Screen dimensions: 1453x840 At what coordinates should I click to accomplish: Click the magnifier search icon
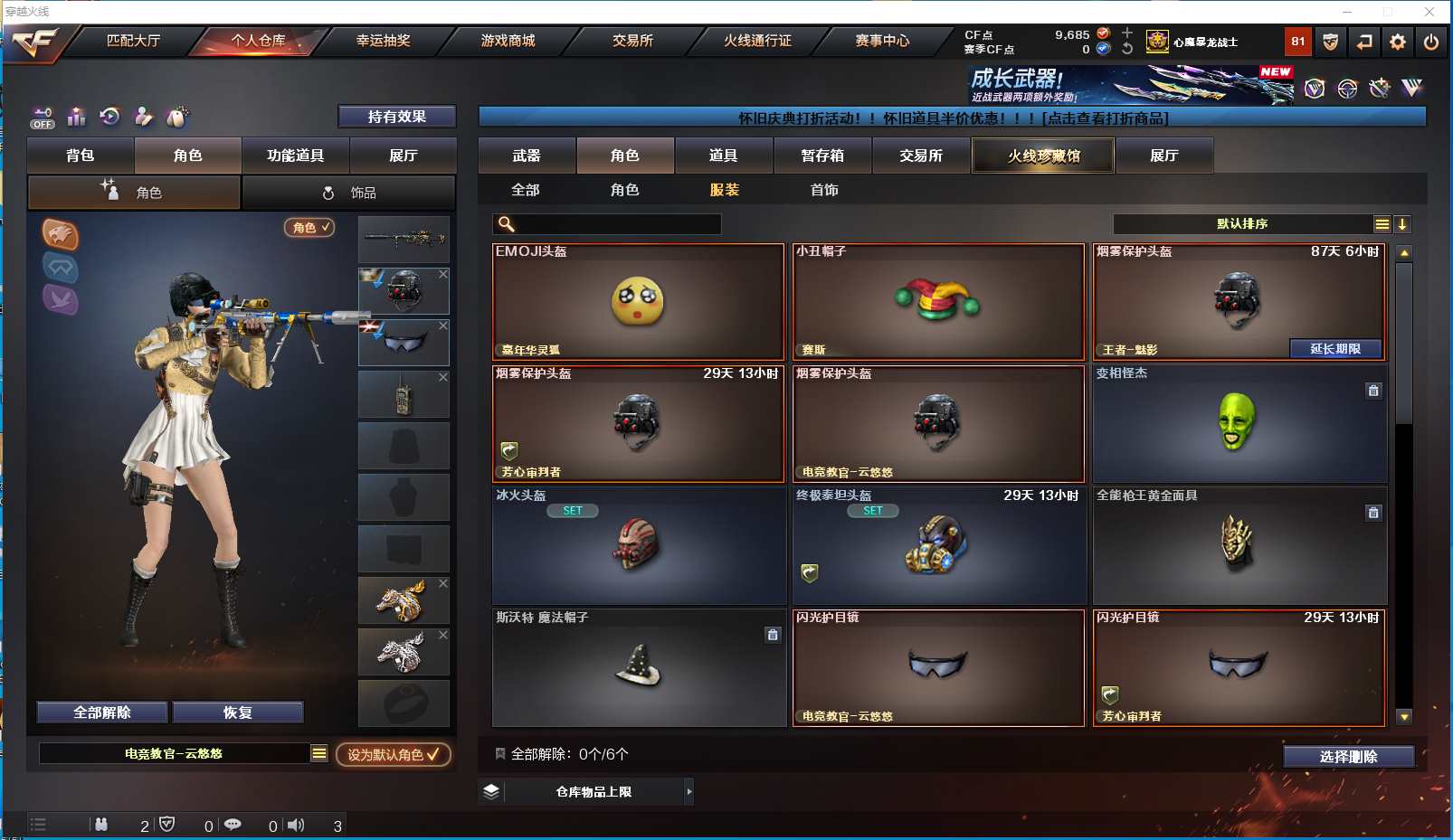(507, 224)
